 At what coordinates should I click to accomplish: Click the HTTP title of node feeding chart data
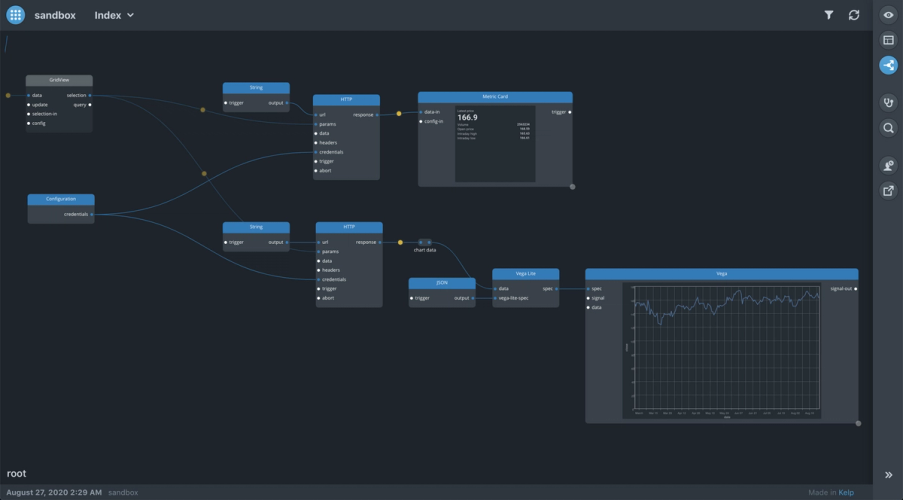pyautogui.click(x=349, y=227)
